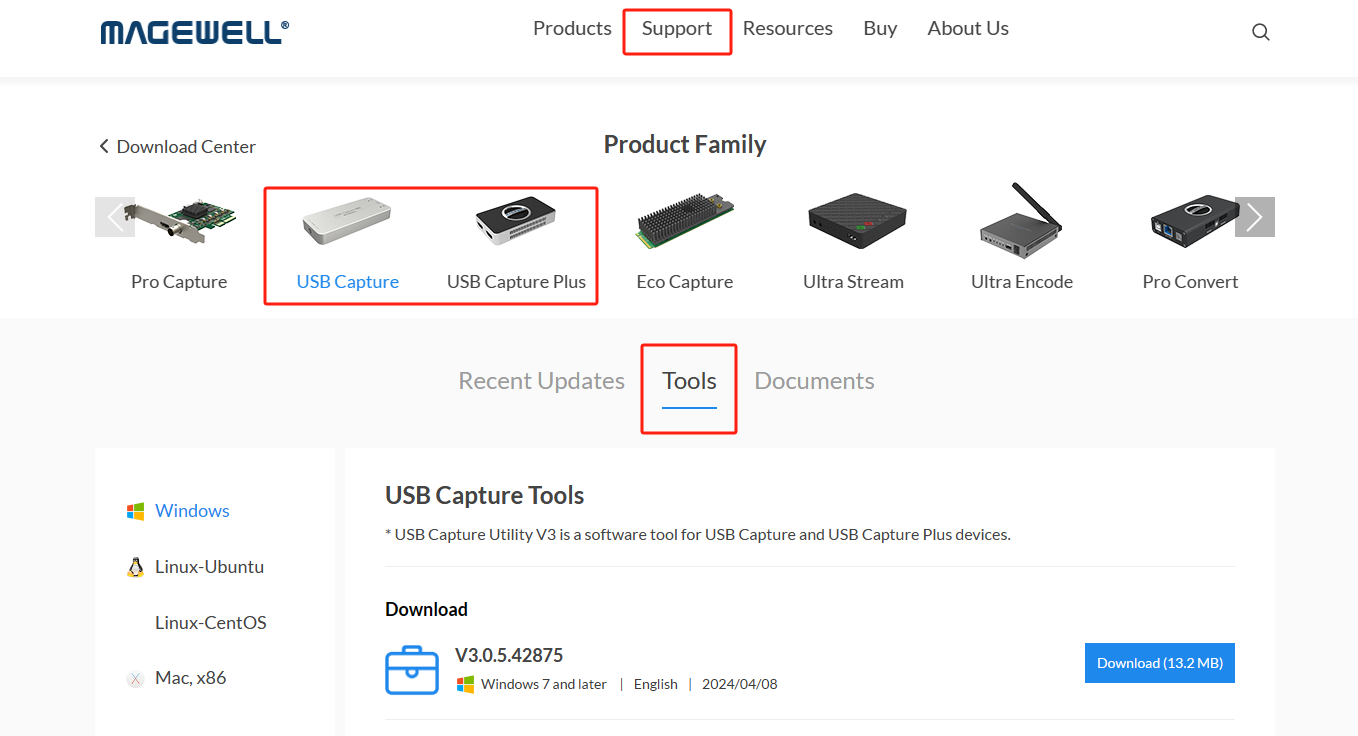
Task: Click the Product Family heading
Action: coord(685,145)
